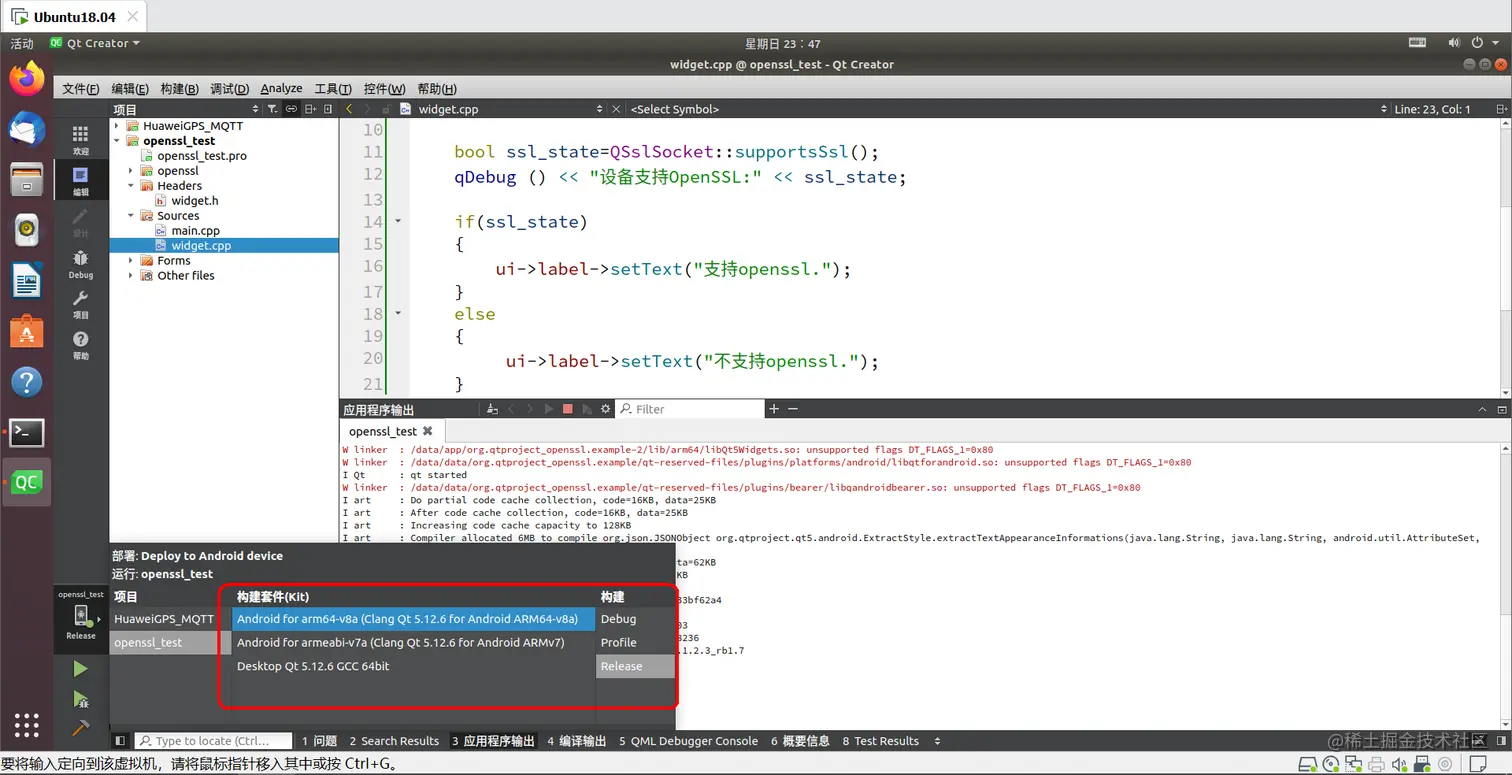Toggle synchronize with editor link icon
1512x775 pixels.
(x=291, y=109)
